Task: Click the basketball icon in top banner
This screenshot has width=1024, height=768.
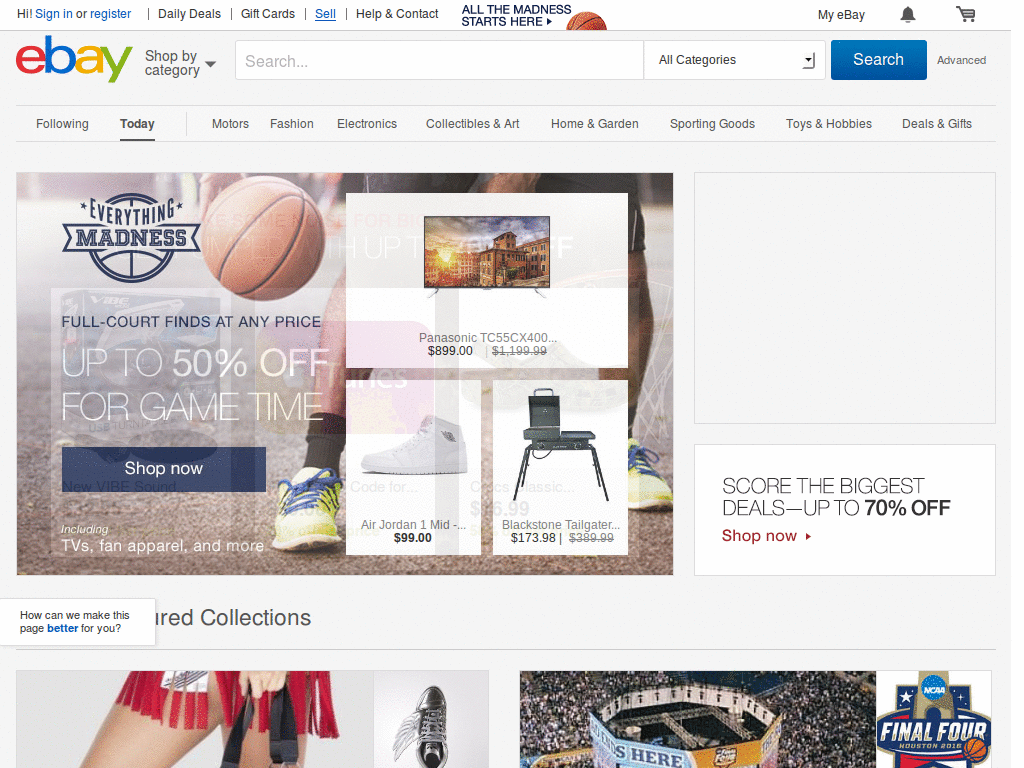Action: (x=586, y=21)
